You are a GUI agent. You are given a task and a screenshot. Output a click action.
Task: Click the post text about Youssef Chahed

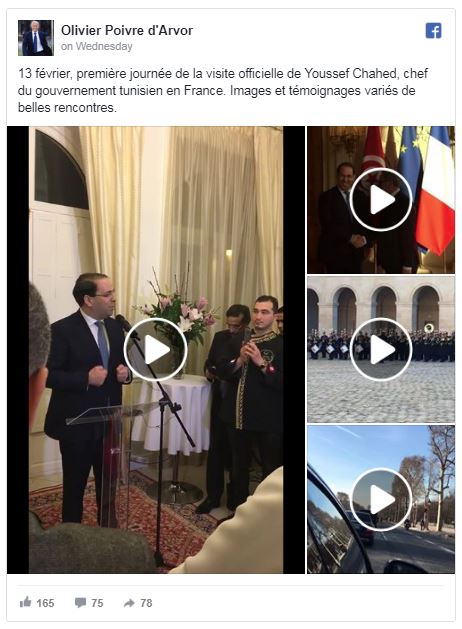[223, 91]
